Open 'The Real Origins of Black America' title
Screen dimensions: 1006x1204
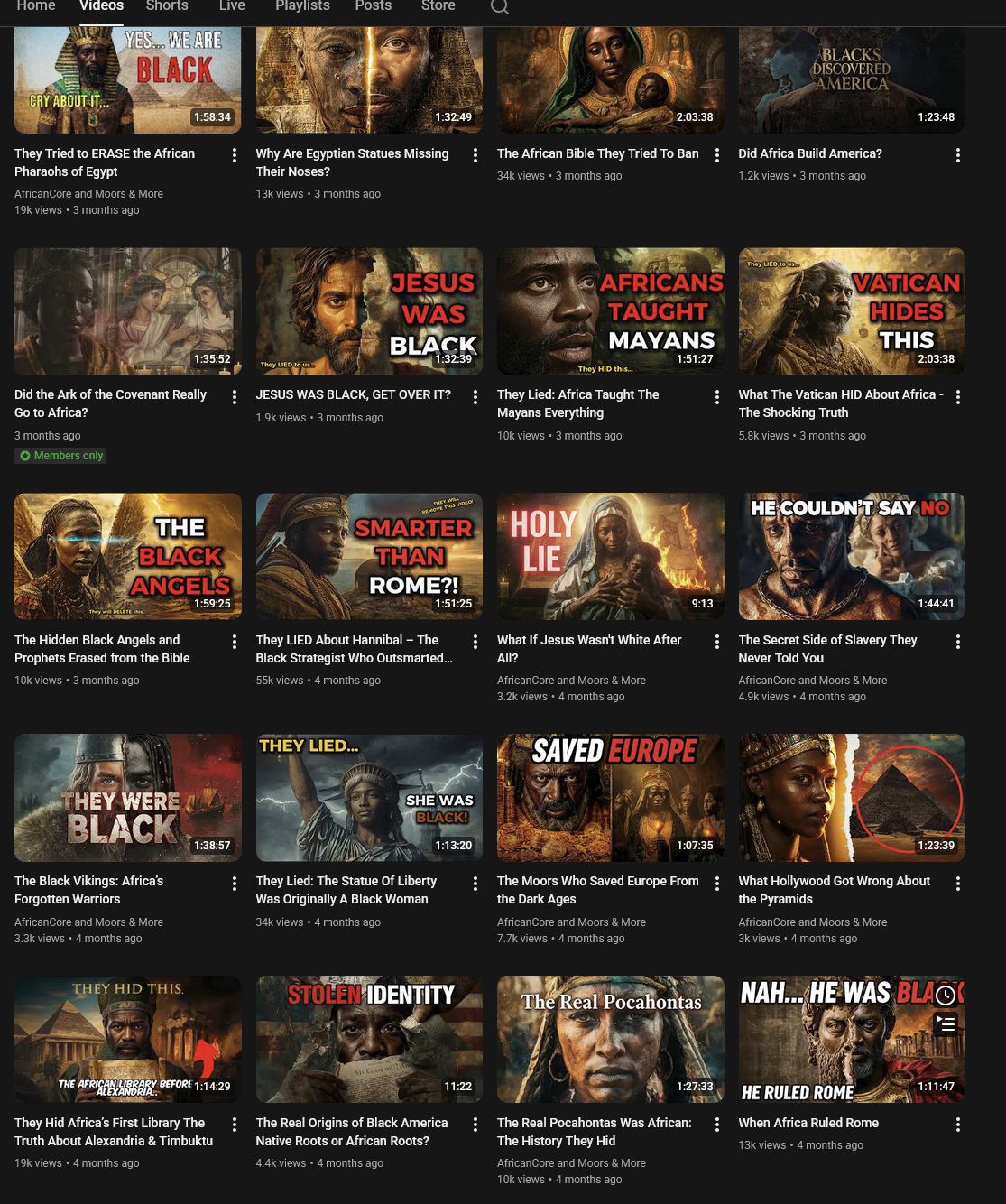pos(352,1132)
